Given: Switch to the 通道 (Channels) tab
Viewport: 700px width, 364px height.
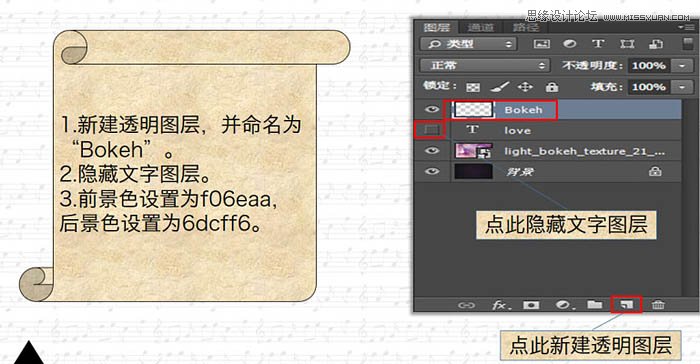Looking at the screenshot, I should [x=480, y=27].
